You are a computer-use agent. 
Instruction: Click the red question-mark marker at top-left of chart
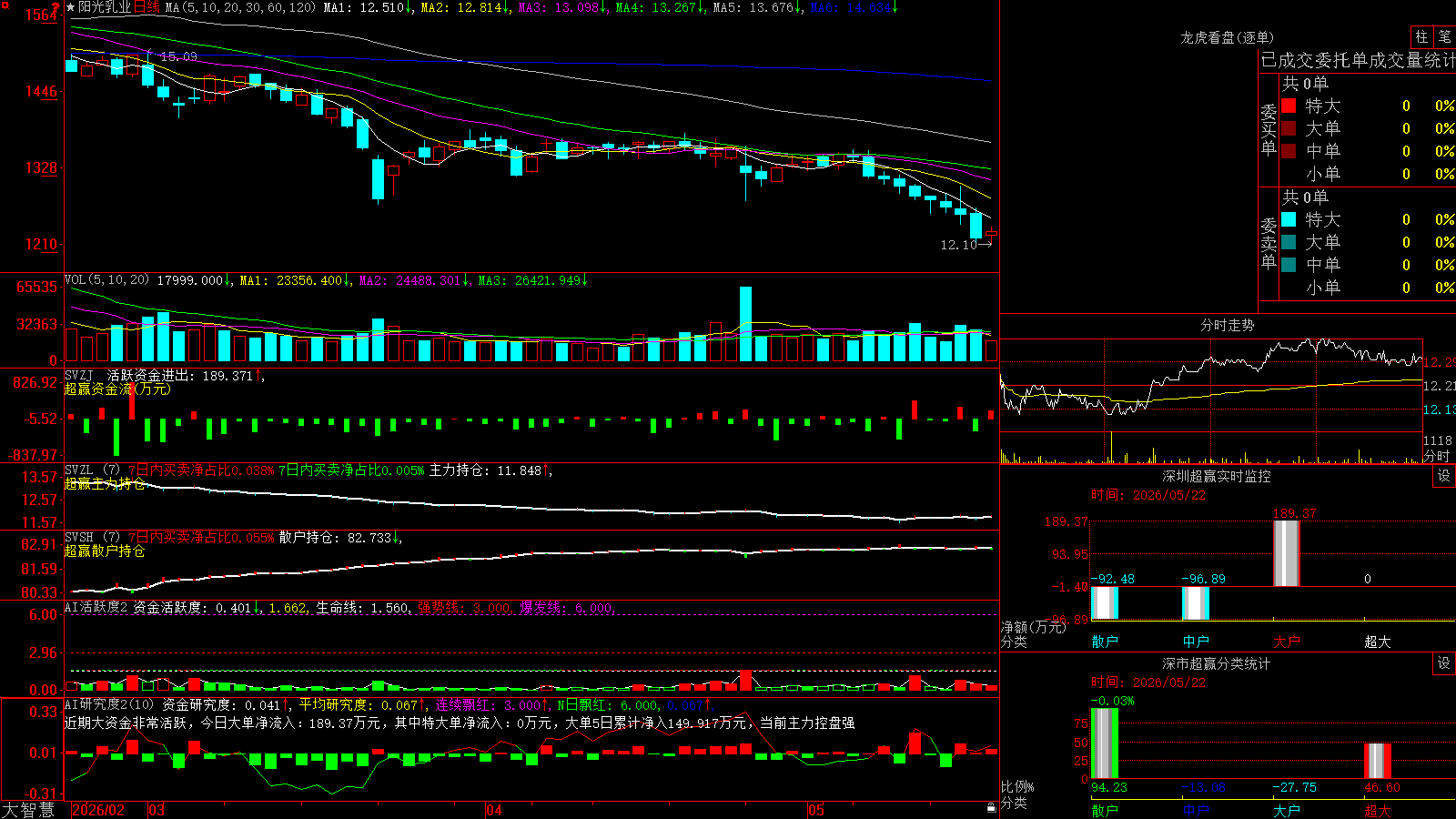tap(56, 8)
